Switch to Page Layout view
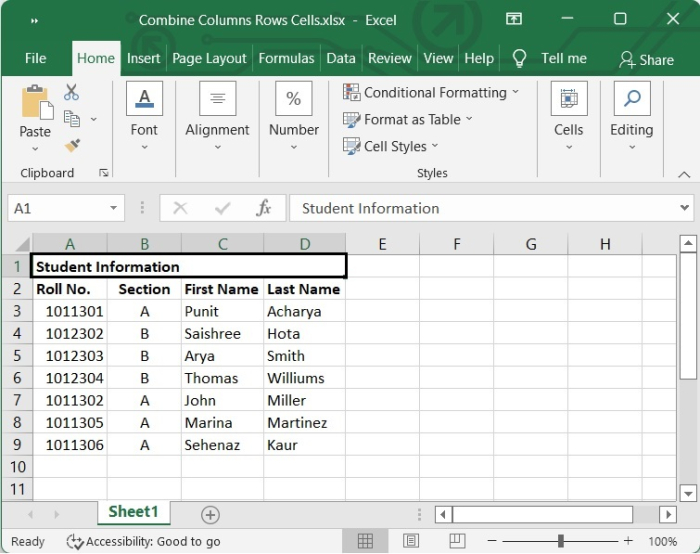 (410, 541)
